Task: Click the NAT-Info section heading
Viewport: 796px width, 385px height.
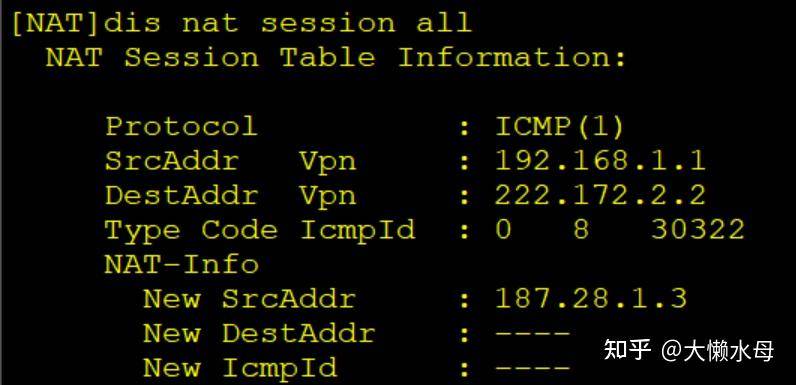Action: 181,264
